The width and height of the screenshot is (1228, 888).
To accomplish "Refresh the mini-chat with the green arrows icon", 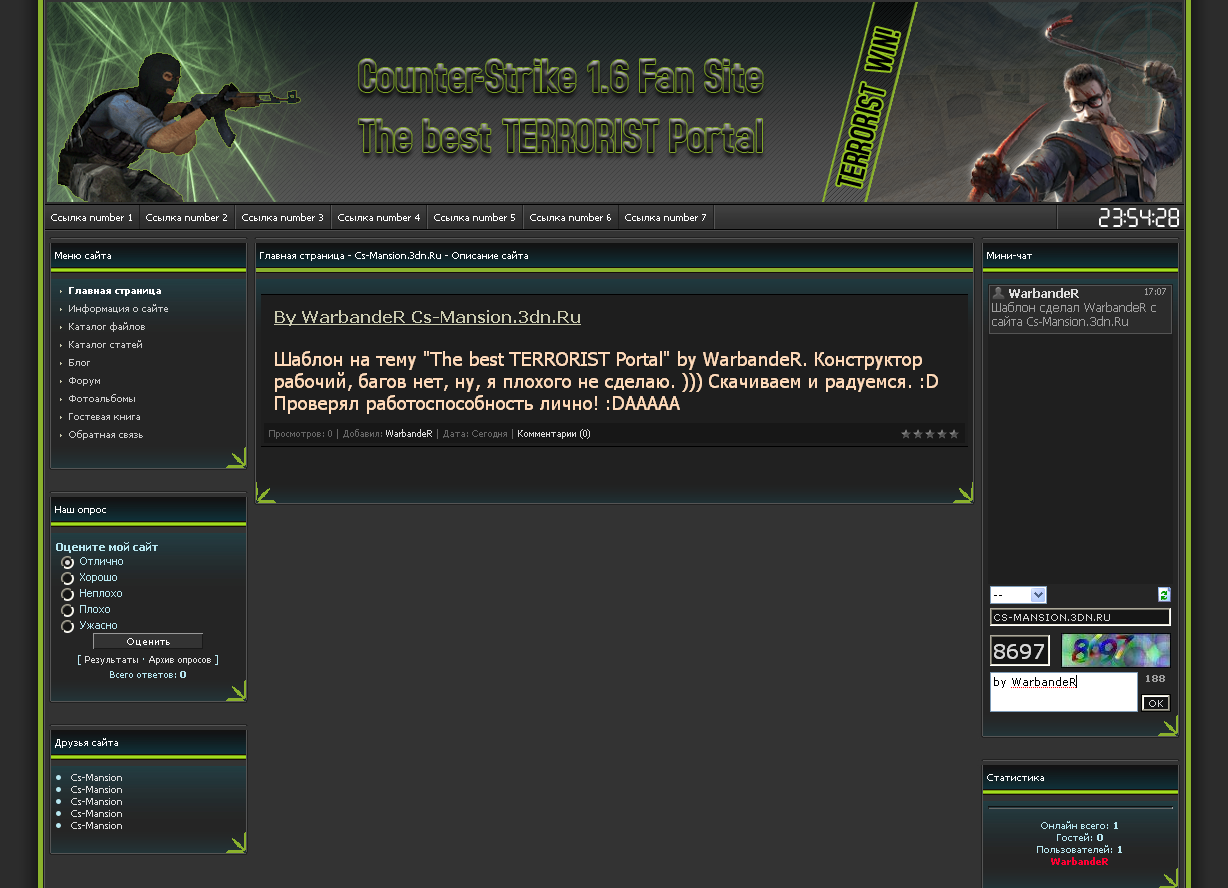I will (x=1164, y=595).
